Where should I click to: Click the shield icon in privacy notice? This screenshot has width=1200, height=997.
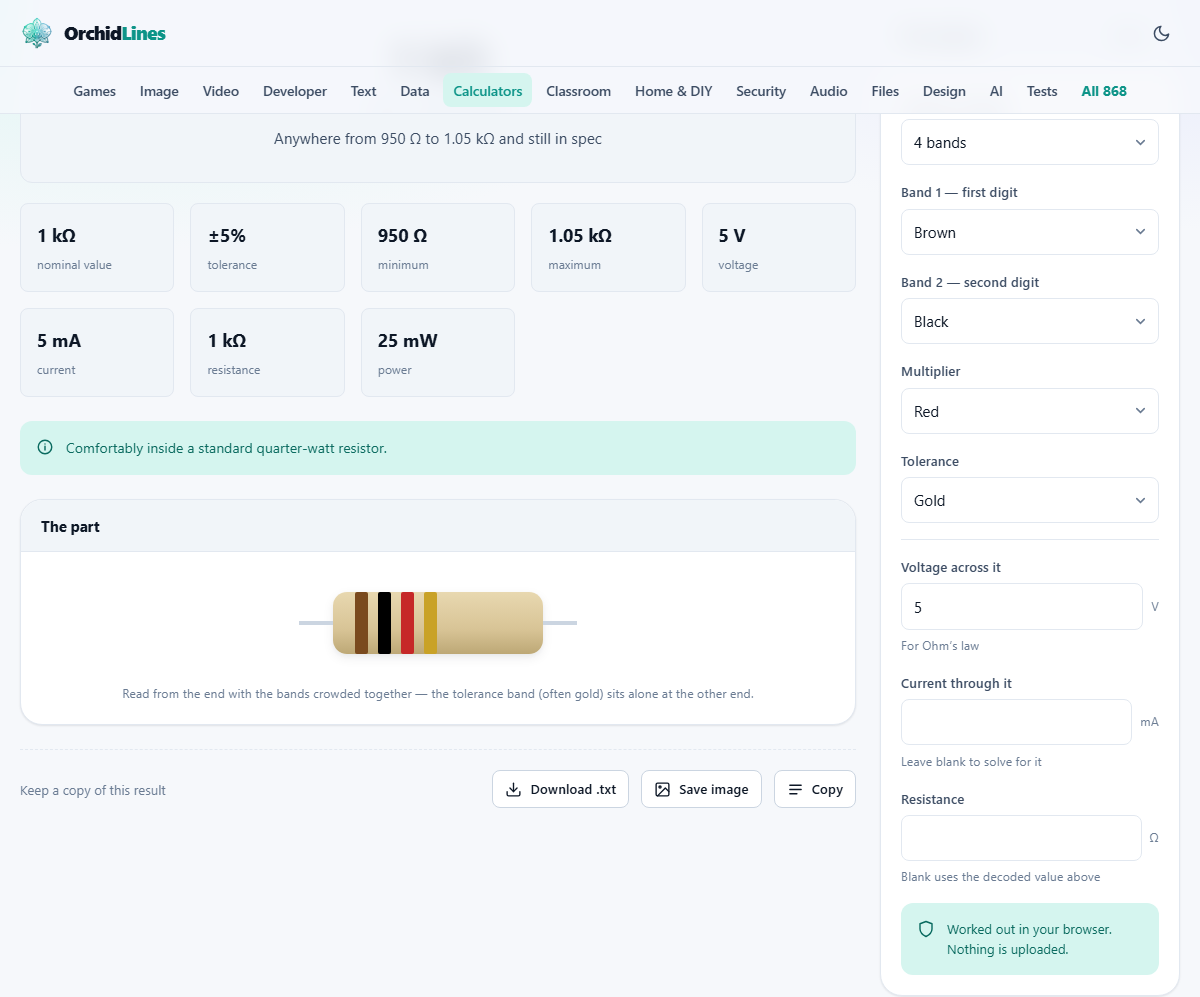click(x=926, y=929)
